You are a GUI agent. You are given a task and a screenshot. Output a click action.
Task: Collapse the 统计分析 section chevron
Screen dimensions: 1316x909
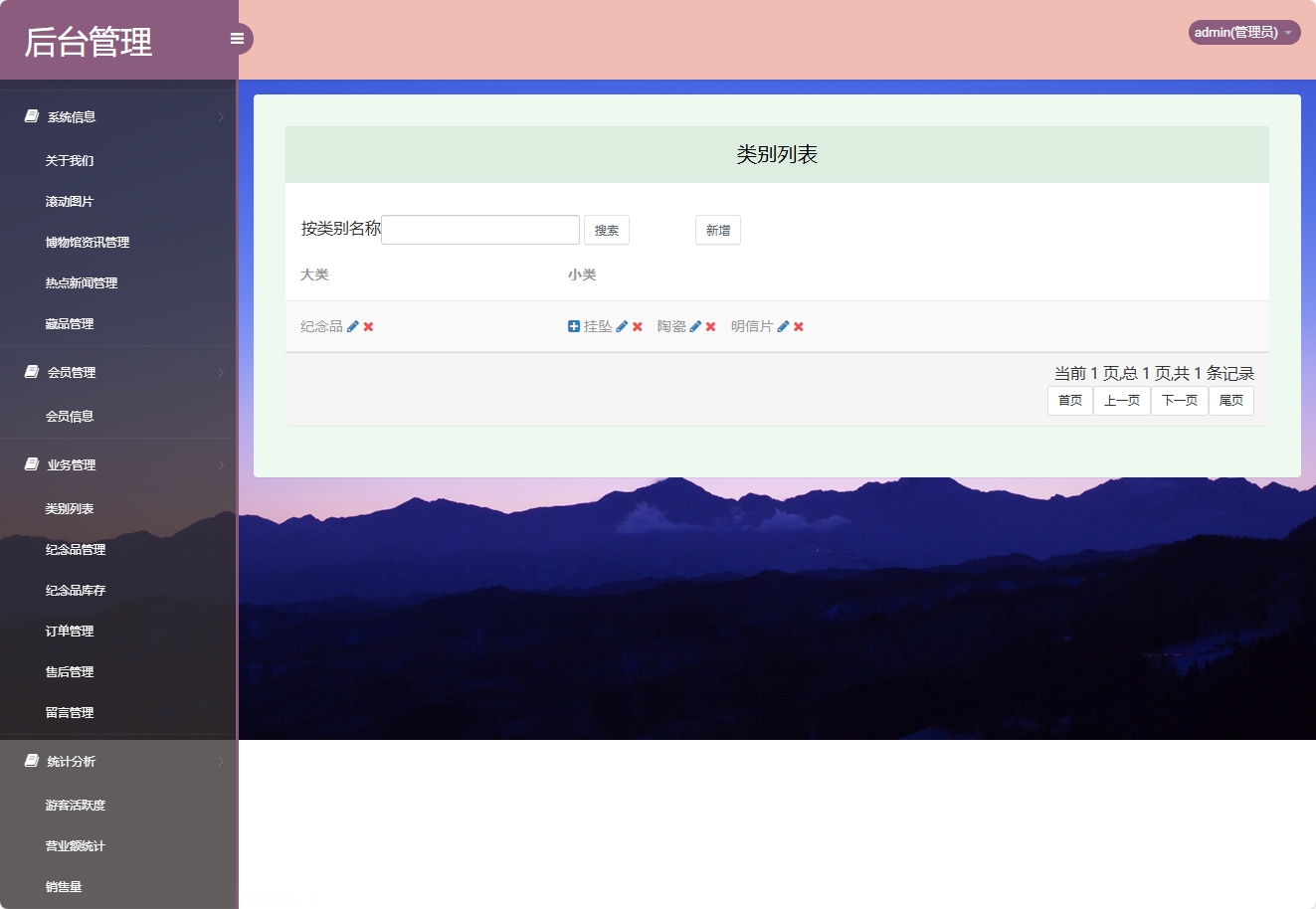[x=221, y=762]
